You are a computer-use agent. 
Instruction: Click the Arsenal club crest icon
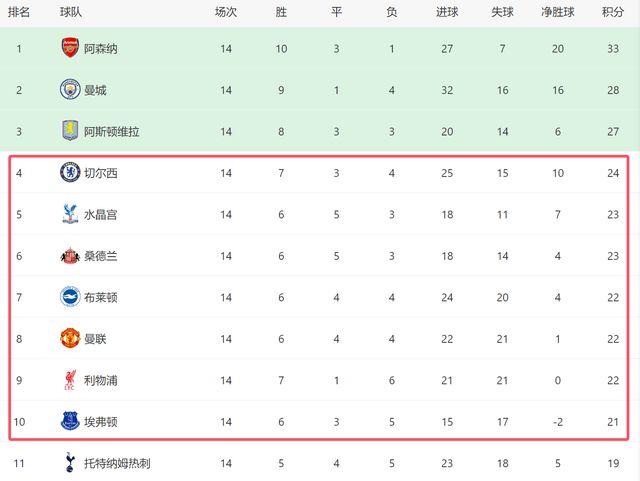click(69, 48)
